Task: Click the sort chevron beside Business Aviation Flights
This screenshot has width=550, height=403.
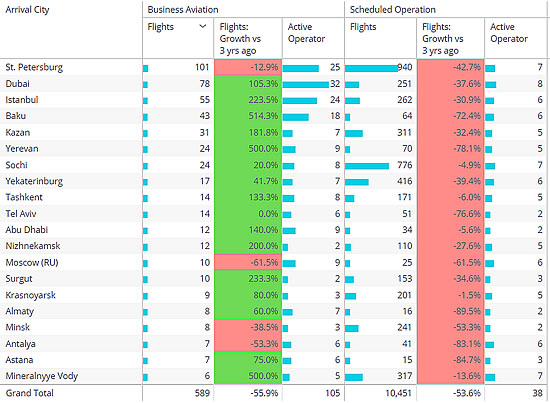Action: point(202,27)
